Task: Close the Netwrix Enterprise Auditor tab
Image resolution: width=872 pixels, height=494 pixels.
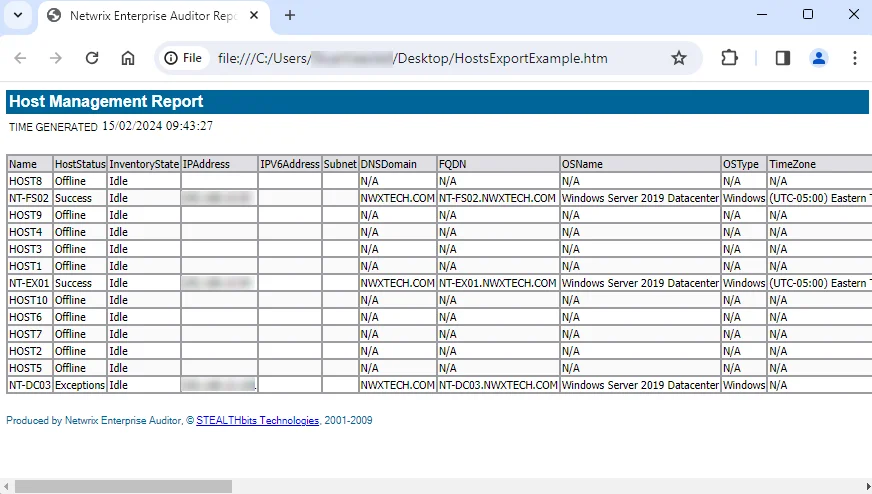Action: click(x=254, y=16)
